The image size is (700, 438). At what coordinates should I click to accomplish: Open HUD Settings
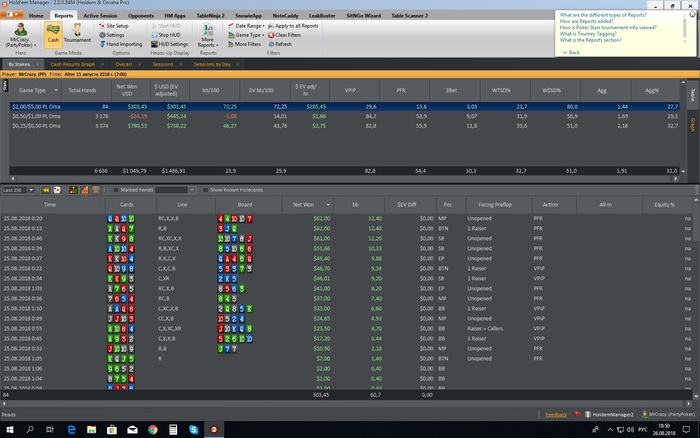click(169, 44)
